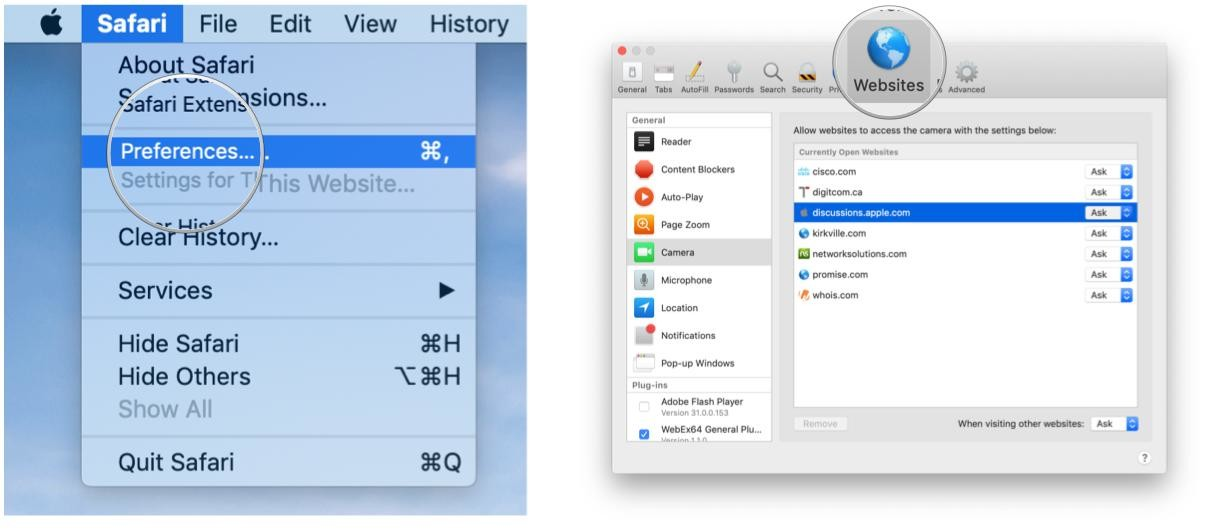The image size is (1211, 531).
Task: Open the View menu
Action: [x=370, y=22]
